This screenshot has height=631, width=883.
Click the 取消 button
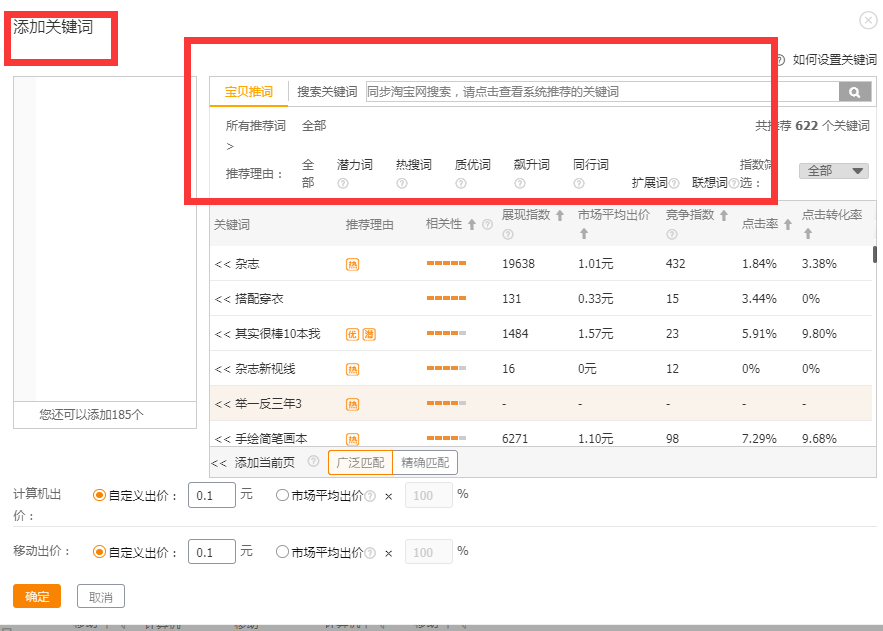tap(101, 597)
